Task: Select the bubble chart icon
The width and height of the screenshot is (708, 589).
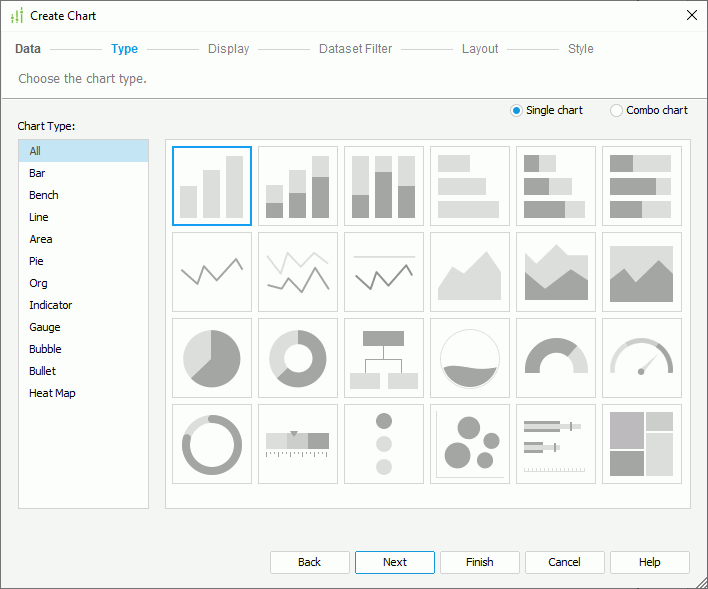Action: pos(469,444)
